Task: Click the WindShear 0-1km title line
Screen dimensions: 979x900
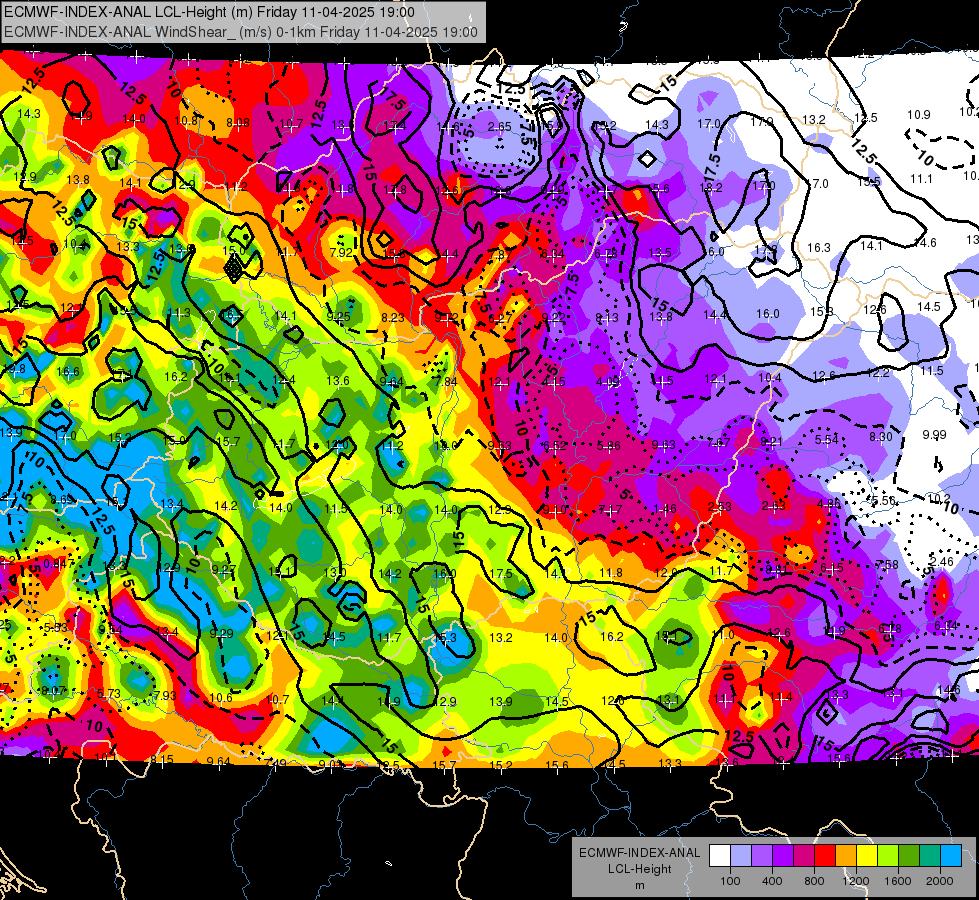Action: pos(240,32)
